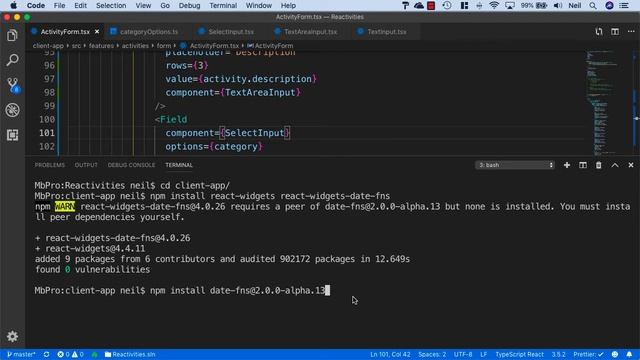This screenshot has width=640, height=360.
Task: Open editor More Actions ellipsis menu
Action: pyautogui.click(x=631, y=32)
